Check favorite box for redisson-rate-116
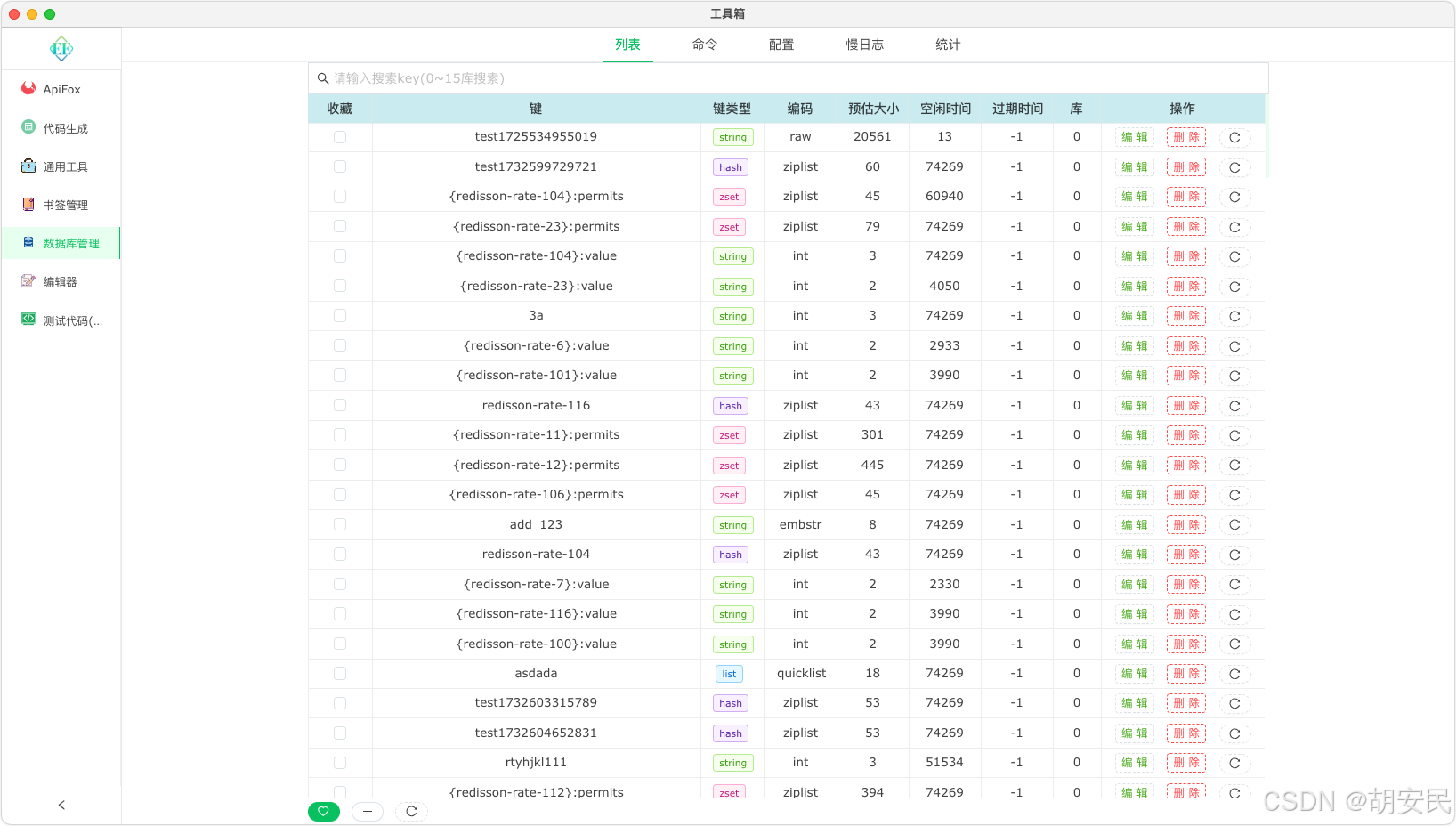 (340, 405)
